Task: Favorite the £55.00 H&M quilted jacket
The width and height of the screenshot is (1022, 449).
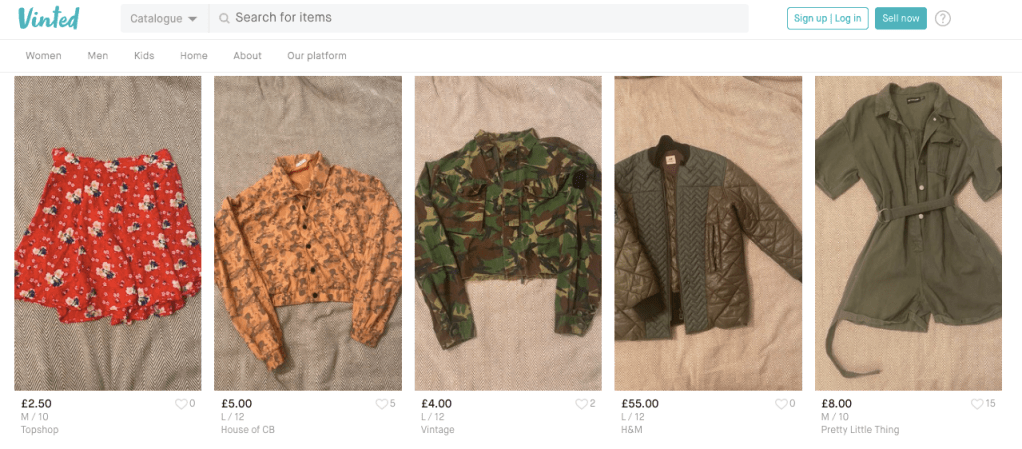Action: [x=781, y=404]
